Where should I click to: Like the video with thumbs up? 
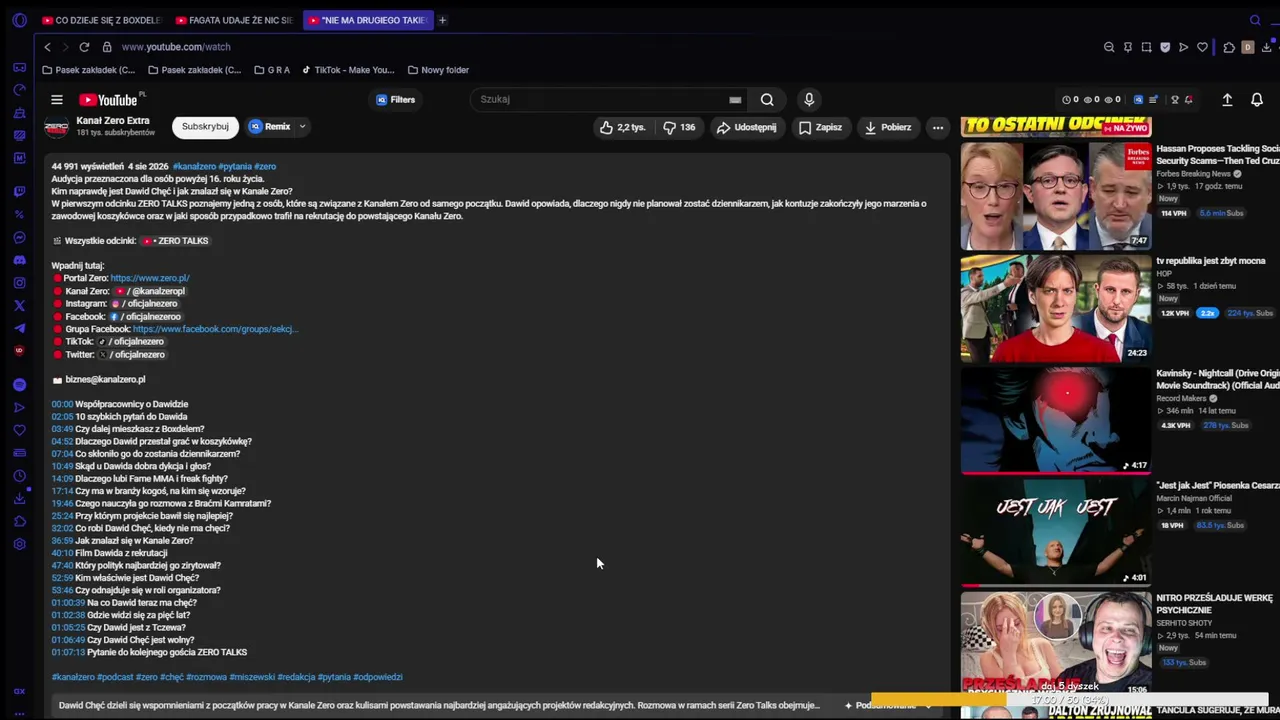(623, 128)
